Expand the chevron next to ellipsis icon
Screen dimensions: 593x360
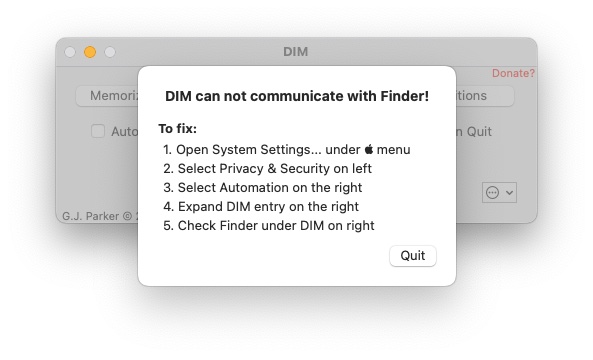pyautogui.click(x=509, y=193)
